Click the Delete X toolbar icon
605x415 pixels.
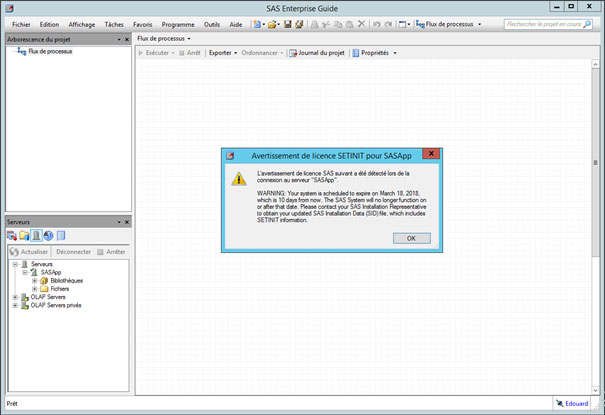pyautogui.click(x=362, y=24)
